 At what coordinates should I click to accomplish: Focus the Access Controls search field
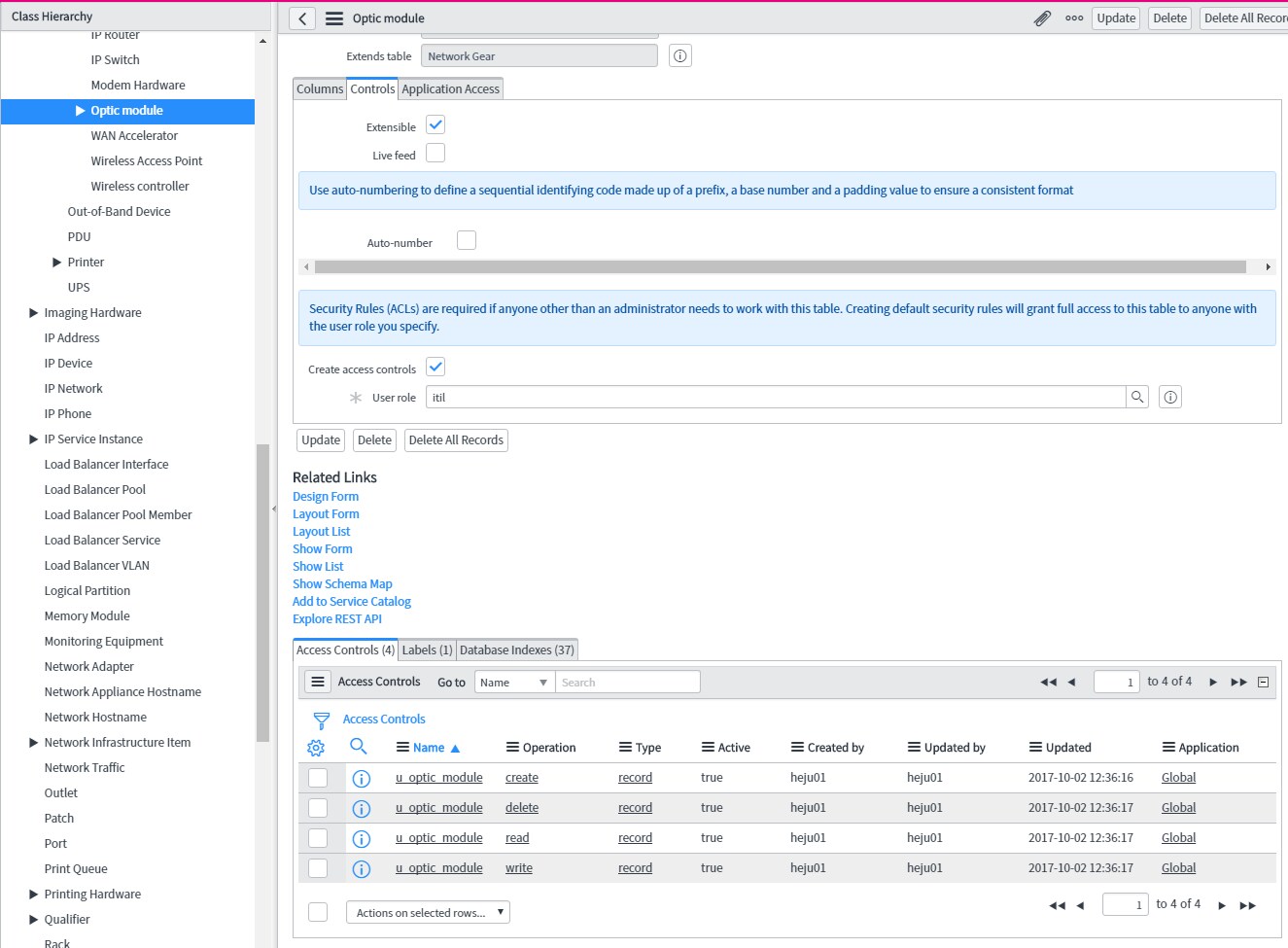628,683
